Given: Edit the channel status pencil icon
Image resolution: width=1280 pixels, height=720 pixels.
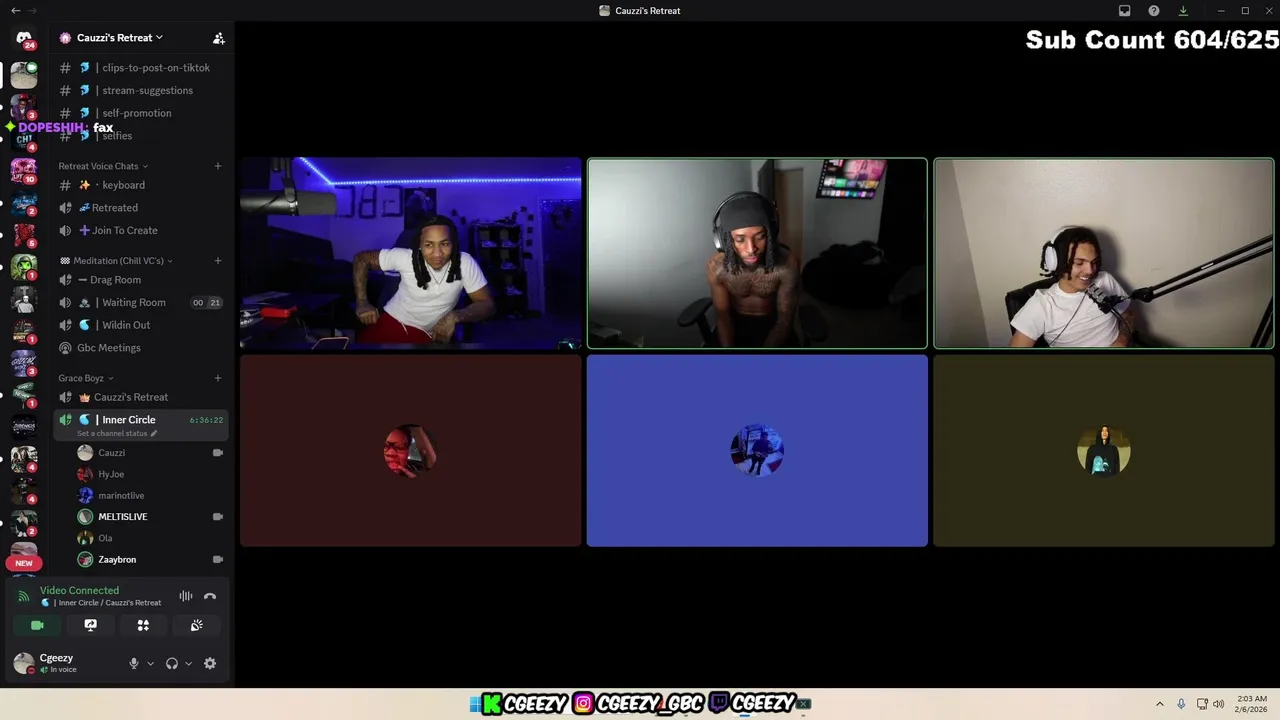Looking at the screenshot, I should pyautogui.click(x=154, y=434).
